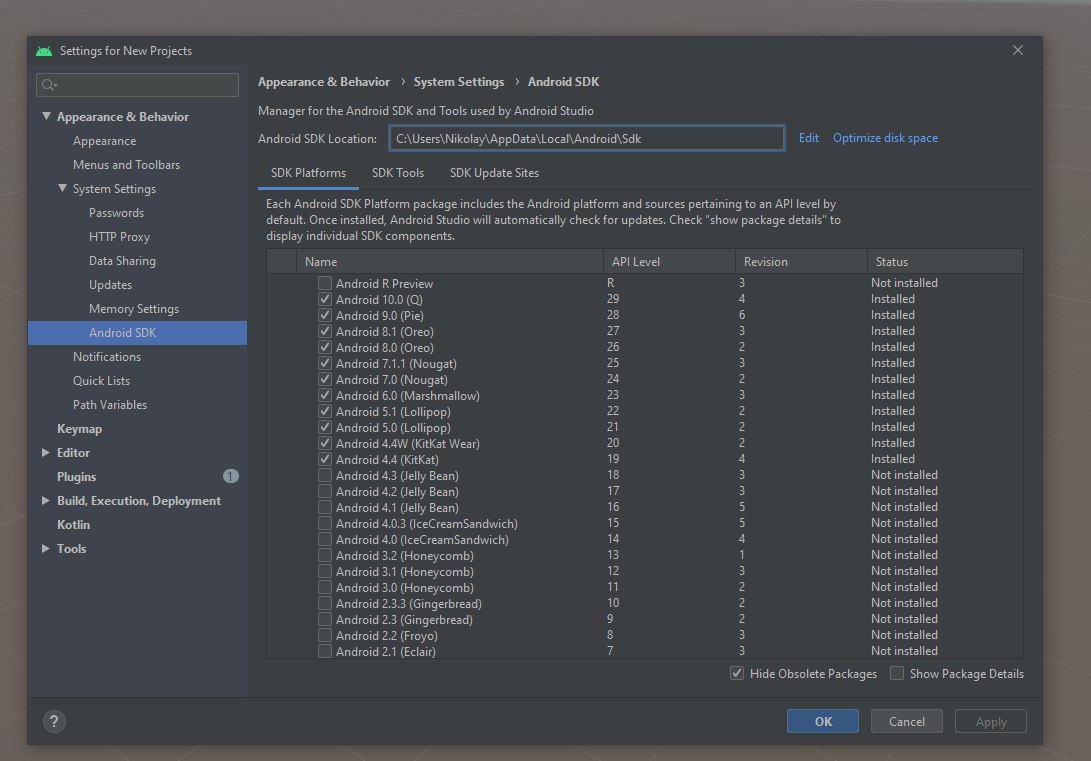Click the Plugins update count badge
1091x761 pixels.
tap(230, 476)
